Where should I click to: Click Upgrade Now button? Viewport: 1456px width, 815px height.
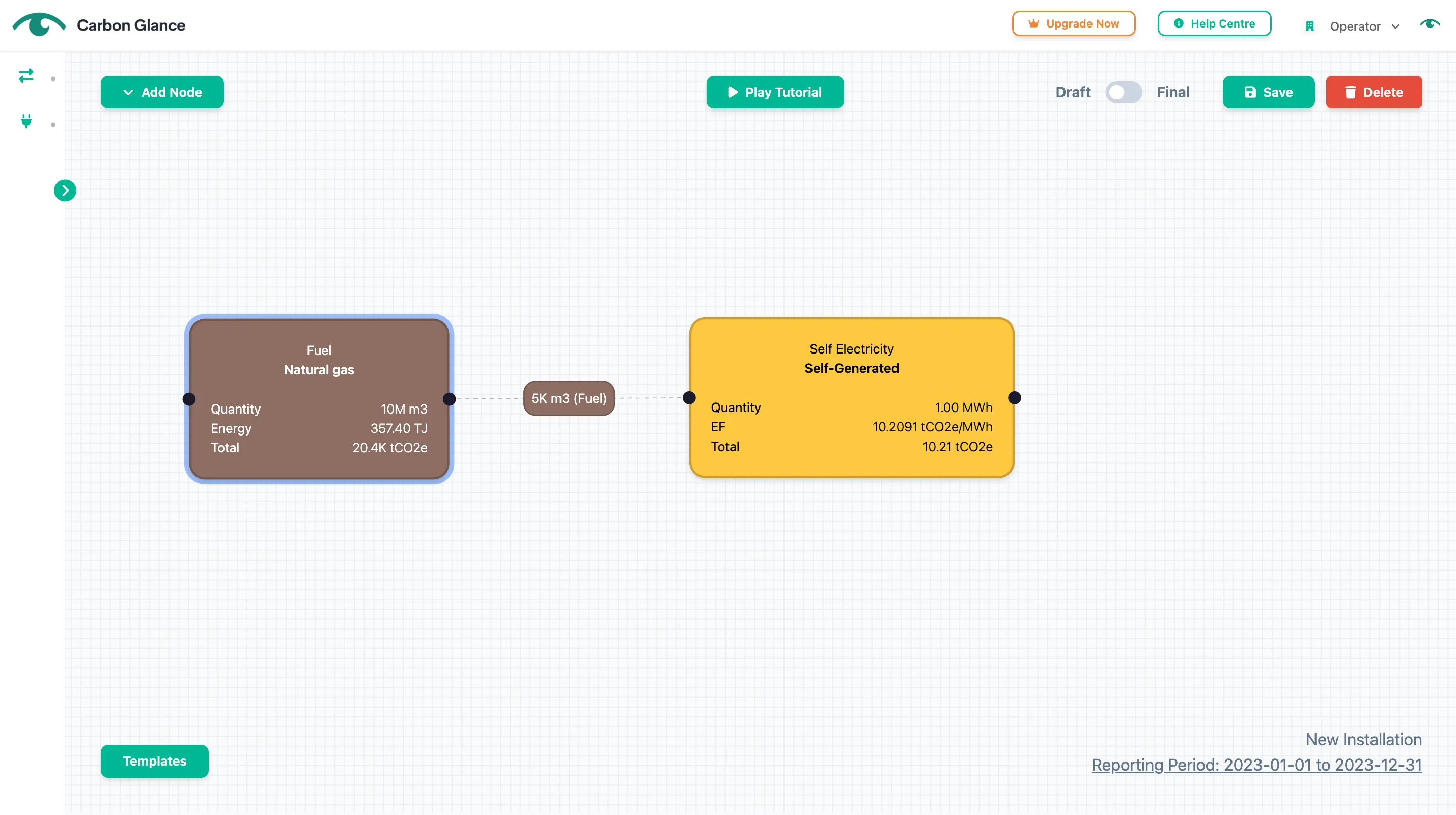[1073, 24]
